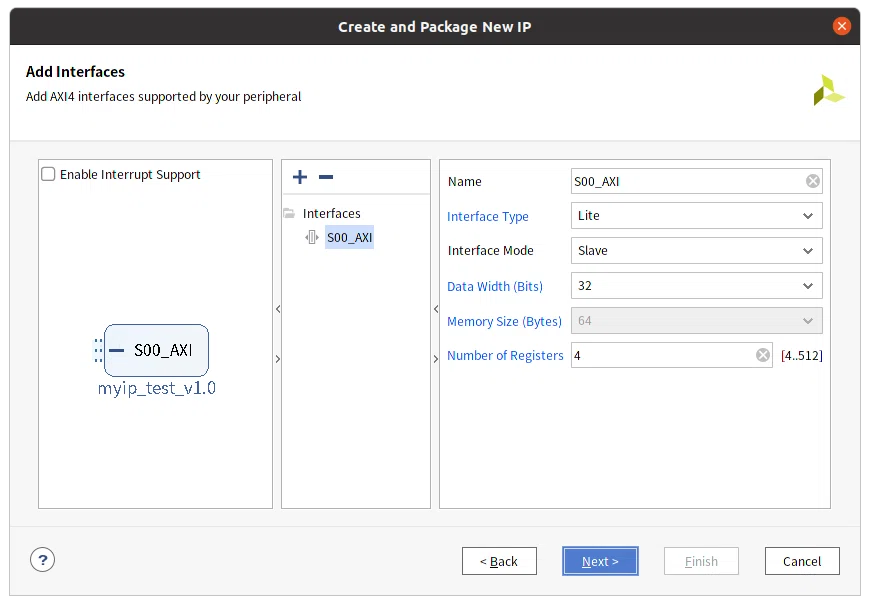The width and height of the screenshot is (870, 605).
Task: Click the Xilinx logo in header
Action: (828, 90)
